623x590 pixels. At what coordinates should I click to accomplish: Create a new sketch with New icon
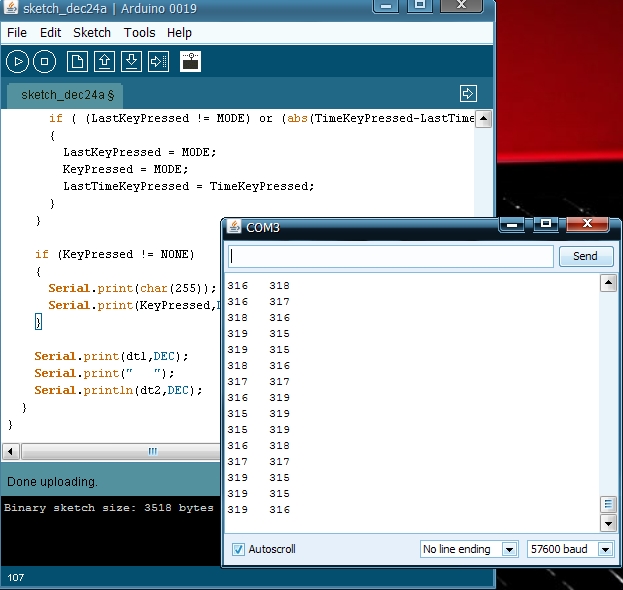[x=77, y=62]
